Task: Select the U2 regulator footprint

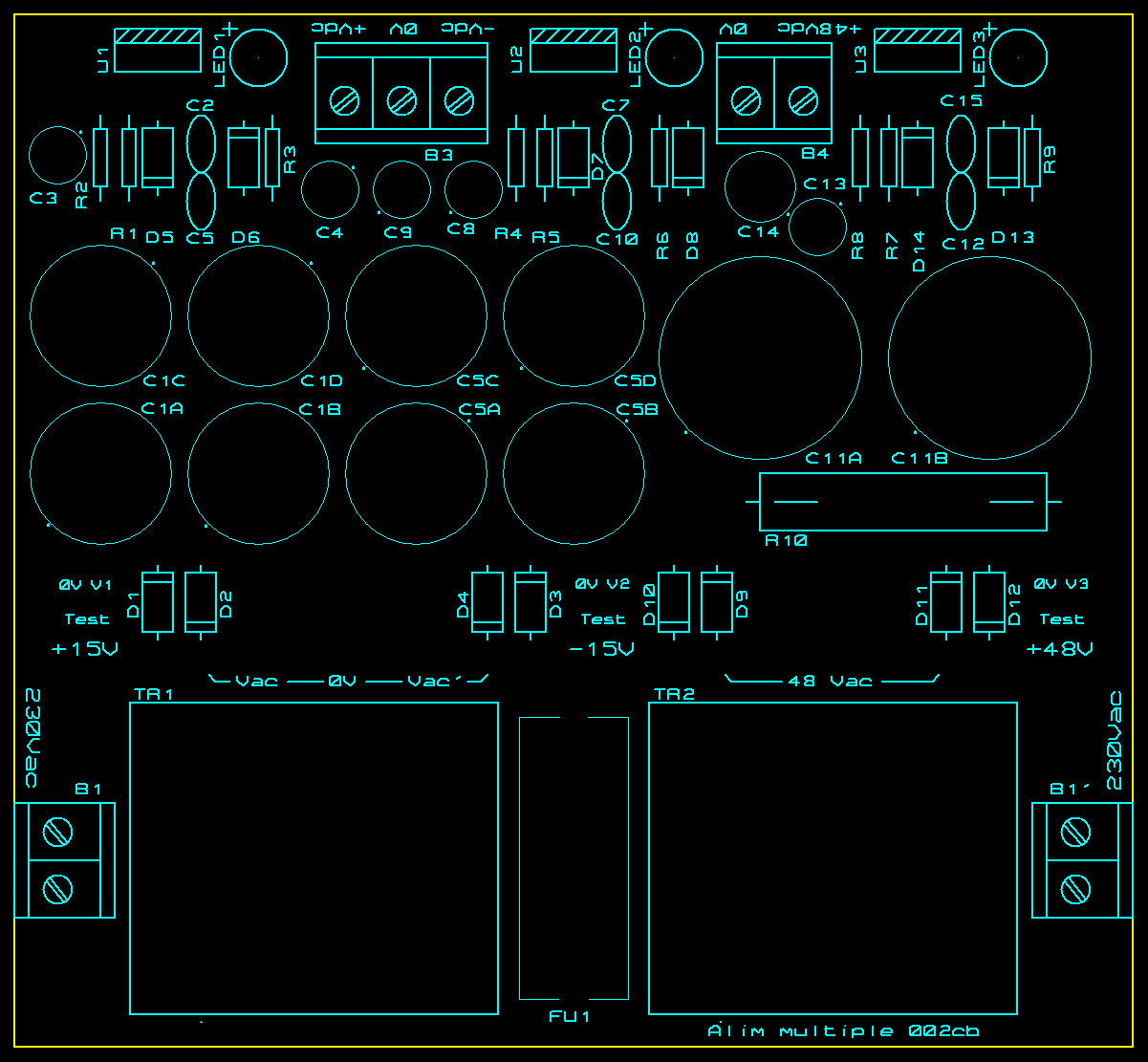Action: (574, 51)
